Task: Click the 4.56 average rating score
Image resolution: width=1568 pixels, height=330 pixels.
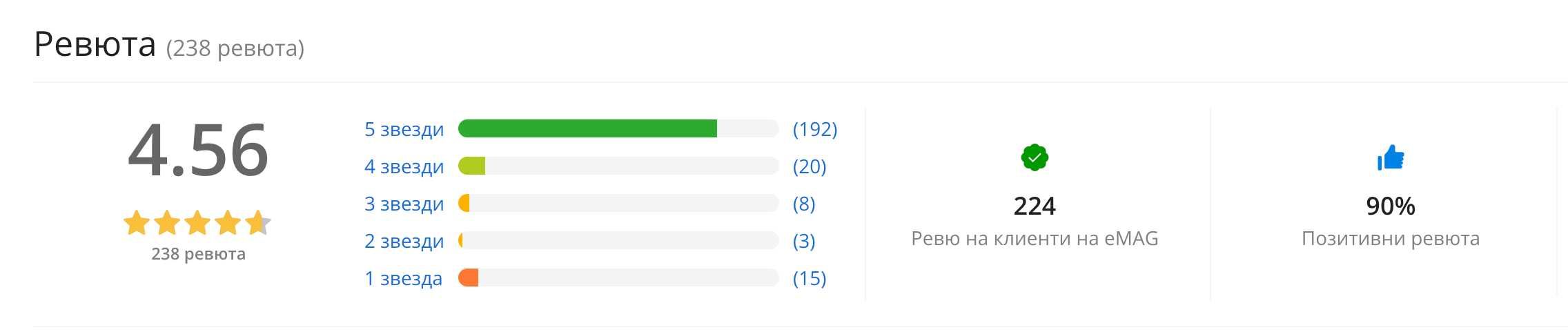Action: [x=198, y=150]
